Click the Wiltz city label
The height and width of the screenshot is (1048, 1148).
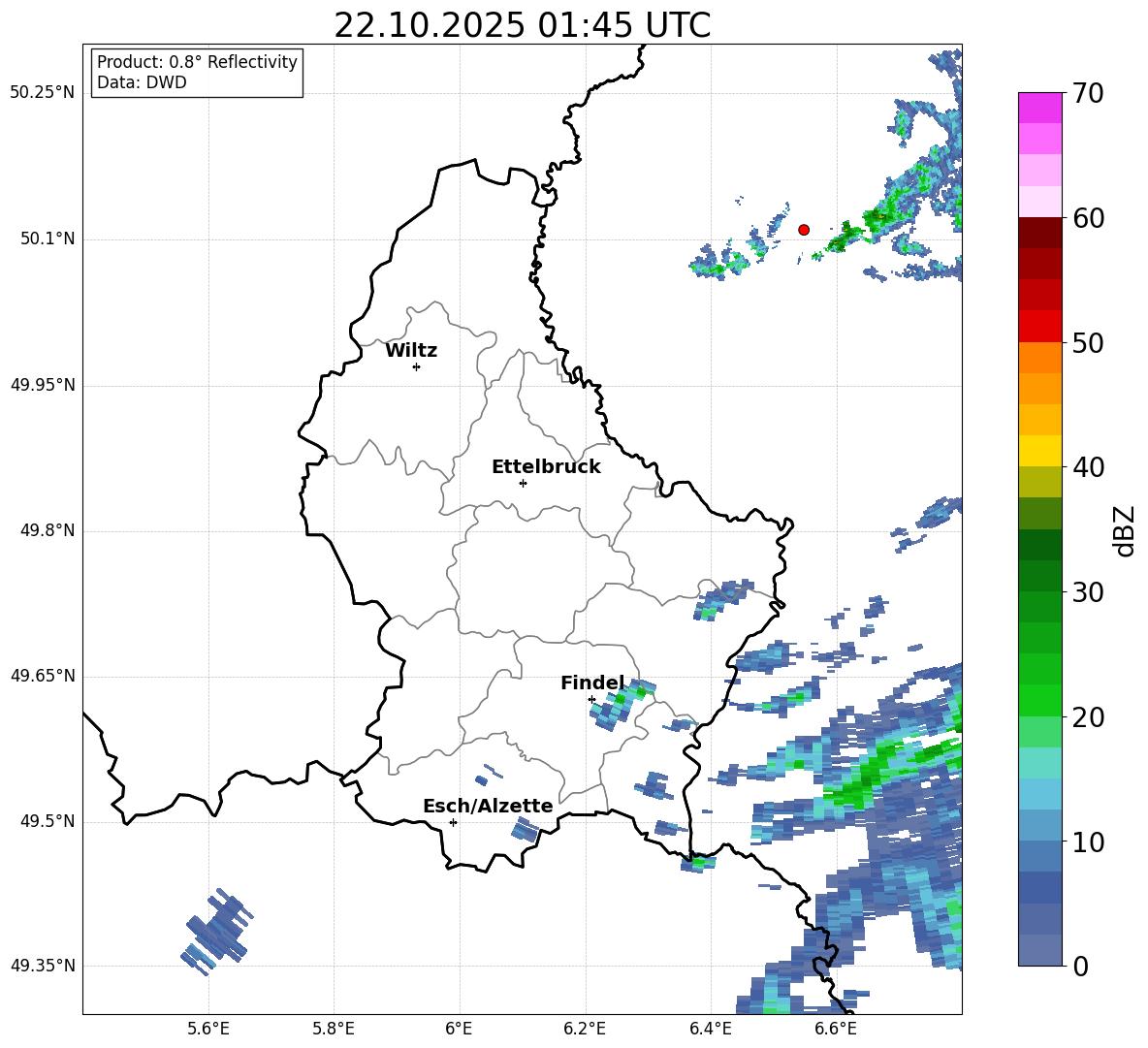pyautogui.click(x=411, y=351)
